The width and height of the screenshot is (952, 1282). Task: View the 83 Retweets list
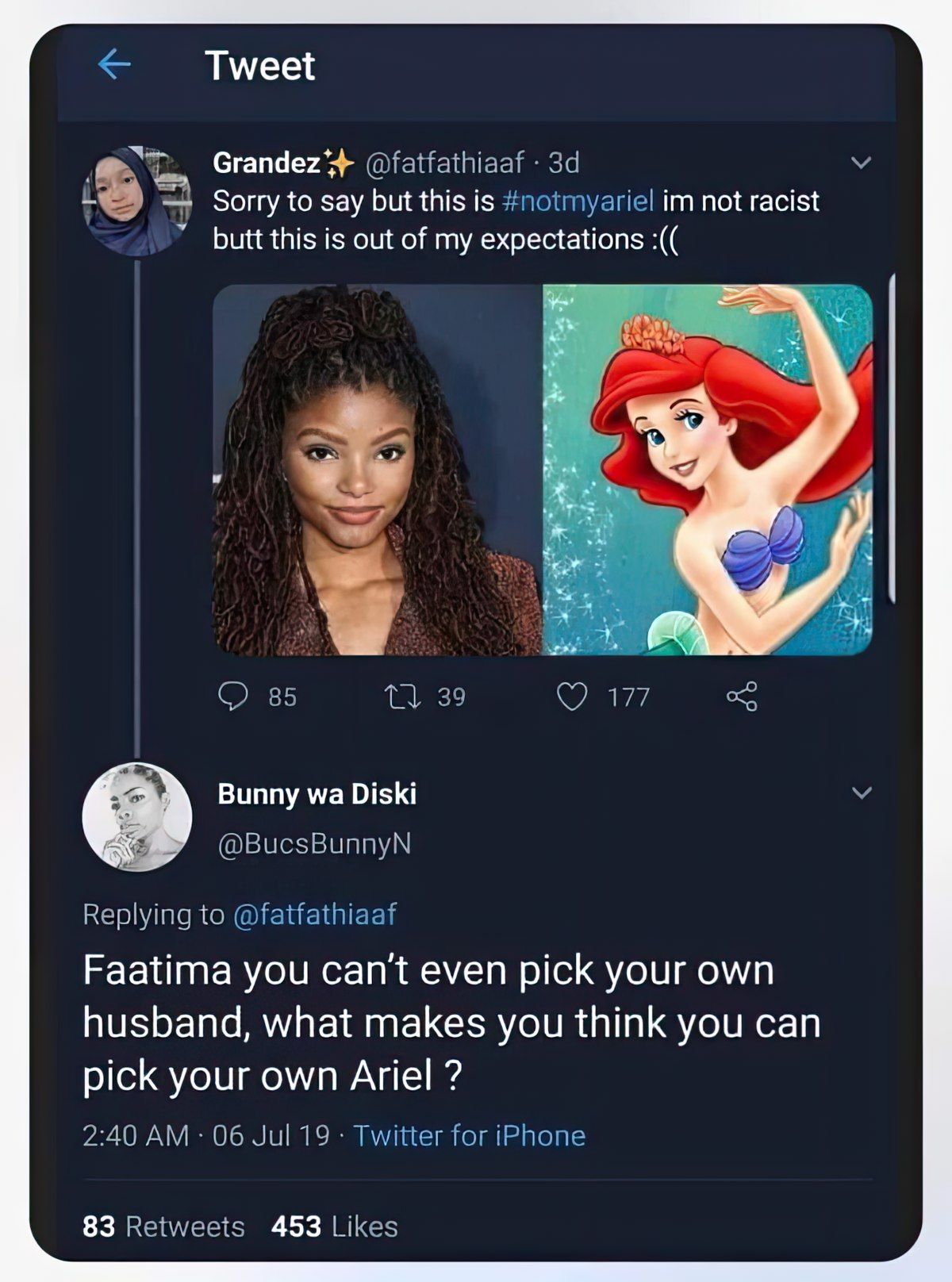coord(163,1226)
